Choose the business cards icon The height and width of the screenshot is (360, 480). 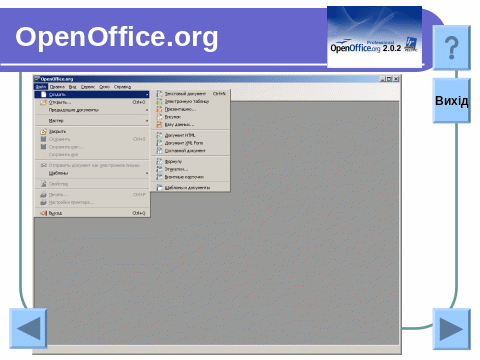(159, 177)
